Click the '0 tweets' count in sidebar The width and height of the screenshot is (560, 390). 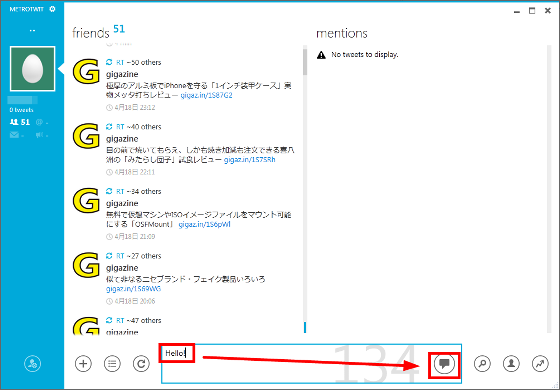pyautogui.click(x=21, y=110)
